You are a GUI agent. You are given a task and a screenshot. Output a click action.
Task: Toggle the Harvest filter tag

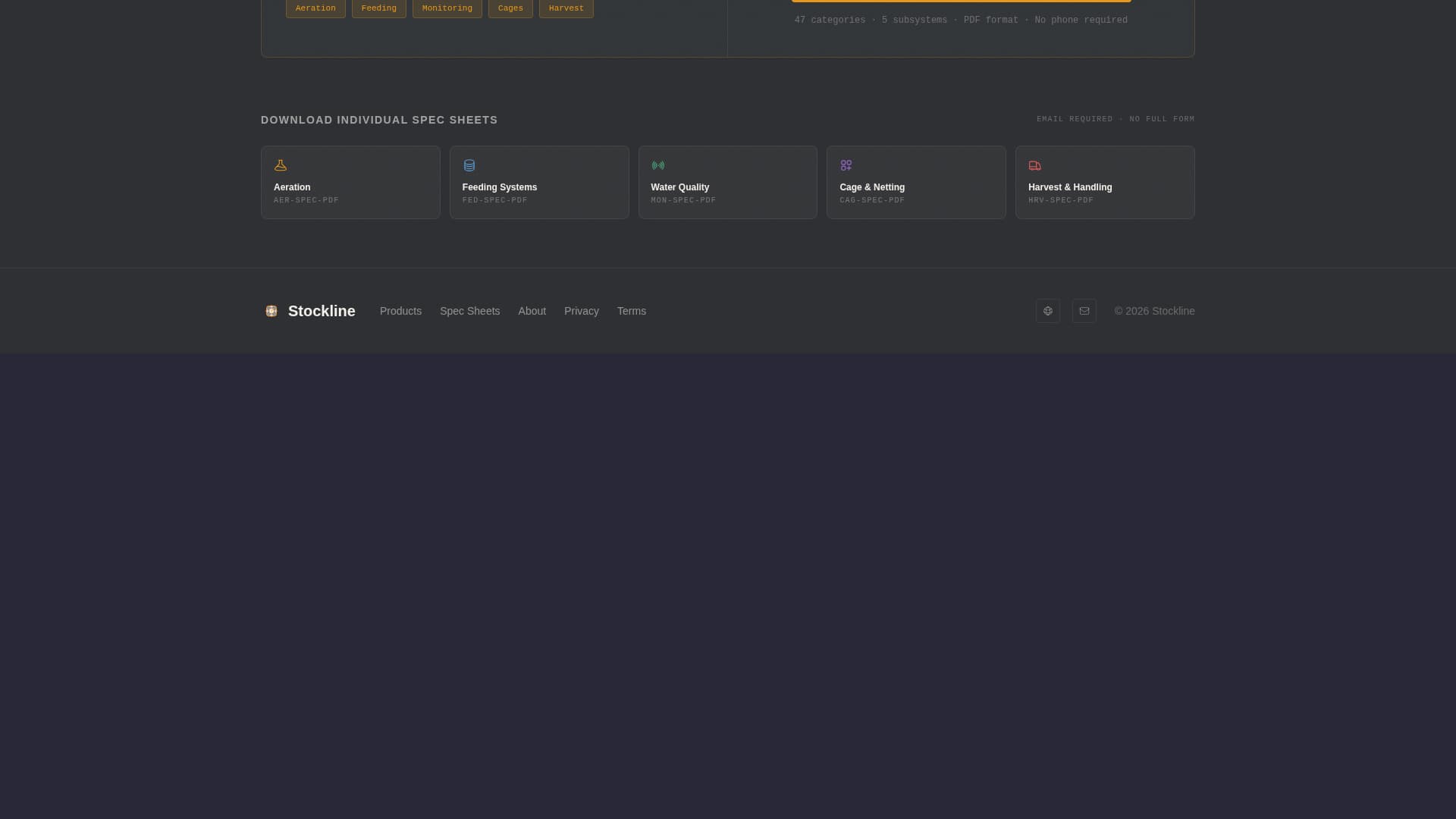point(566,8)
